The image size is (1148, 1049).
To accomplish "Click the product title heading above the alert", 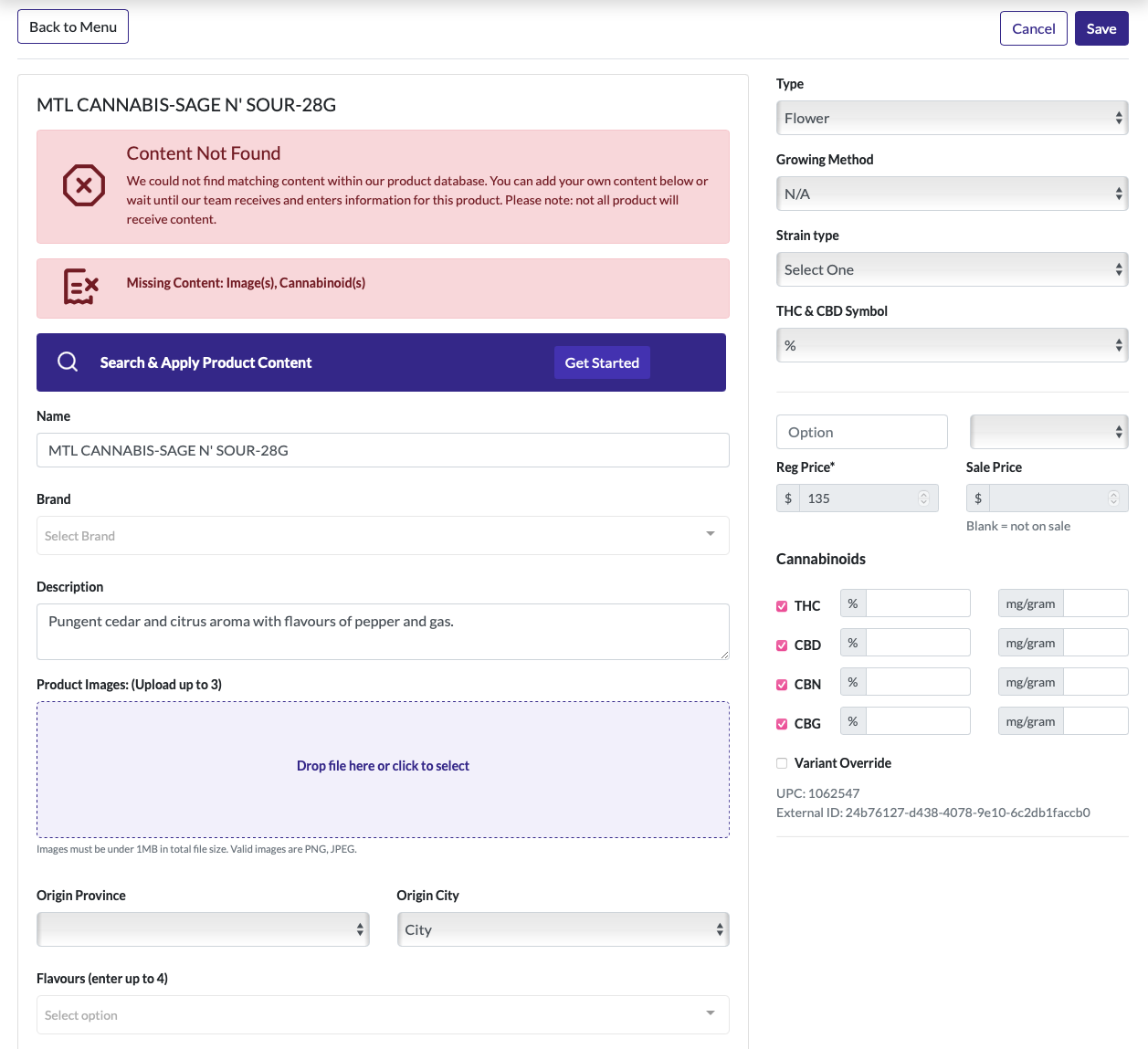I will 186,105.
